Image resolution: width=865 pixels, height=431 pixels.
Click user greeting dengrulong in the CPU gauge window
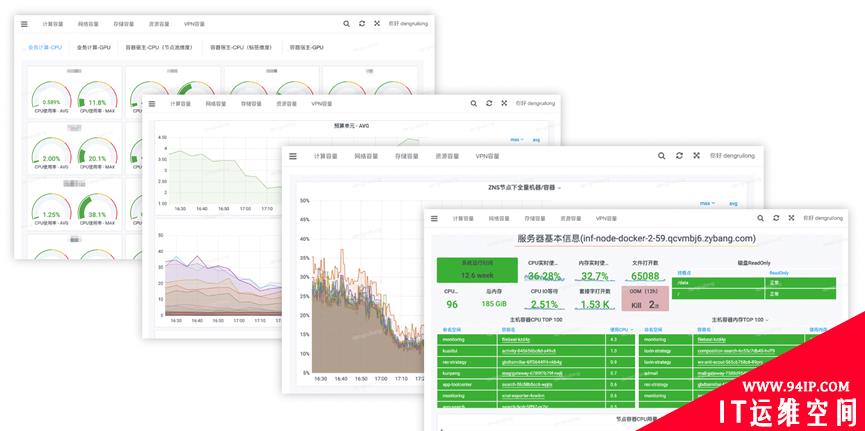click(x=408, y=24)
